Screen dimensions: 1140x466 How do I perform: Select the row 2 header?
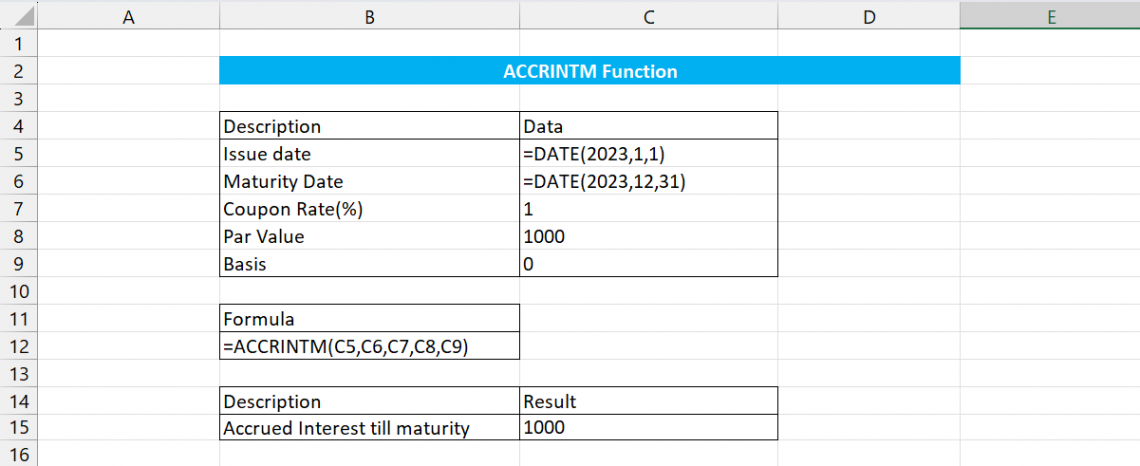click(19, 72)
